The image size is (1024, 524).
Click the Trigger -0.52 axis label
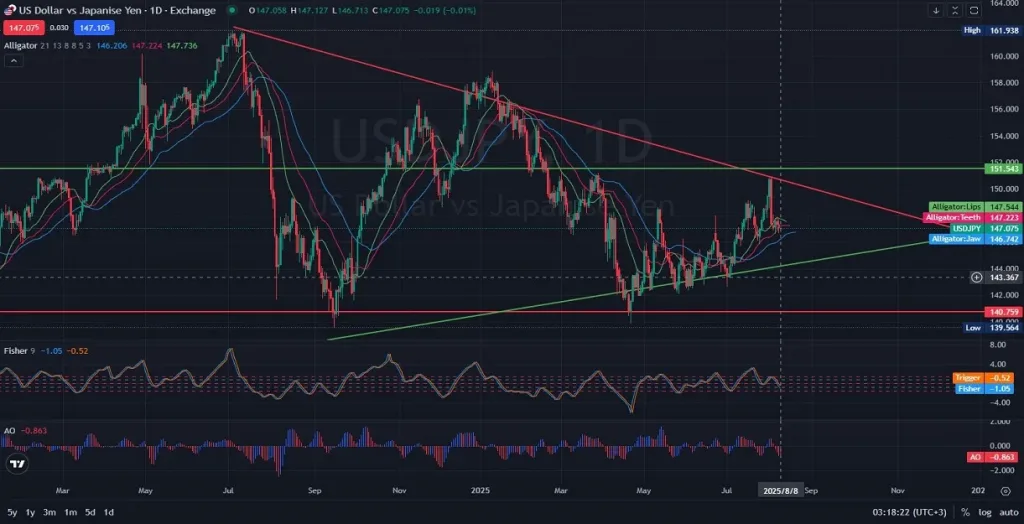tap(985, 378)
